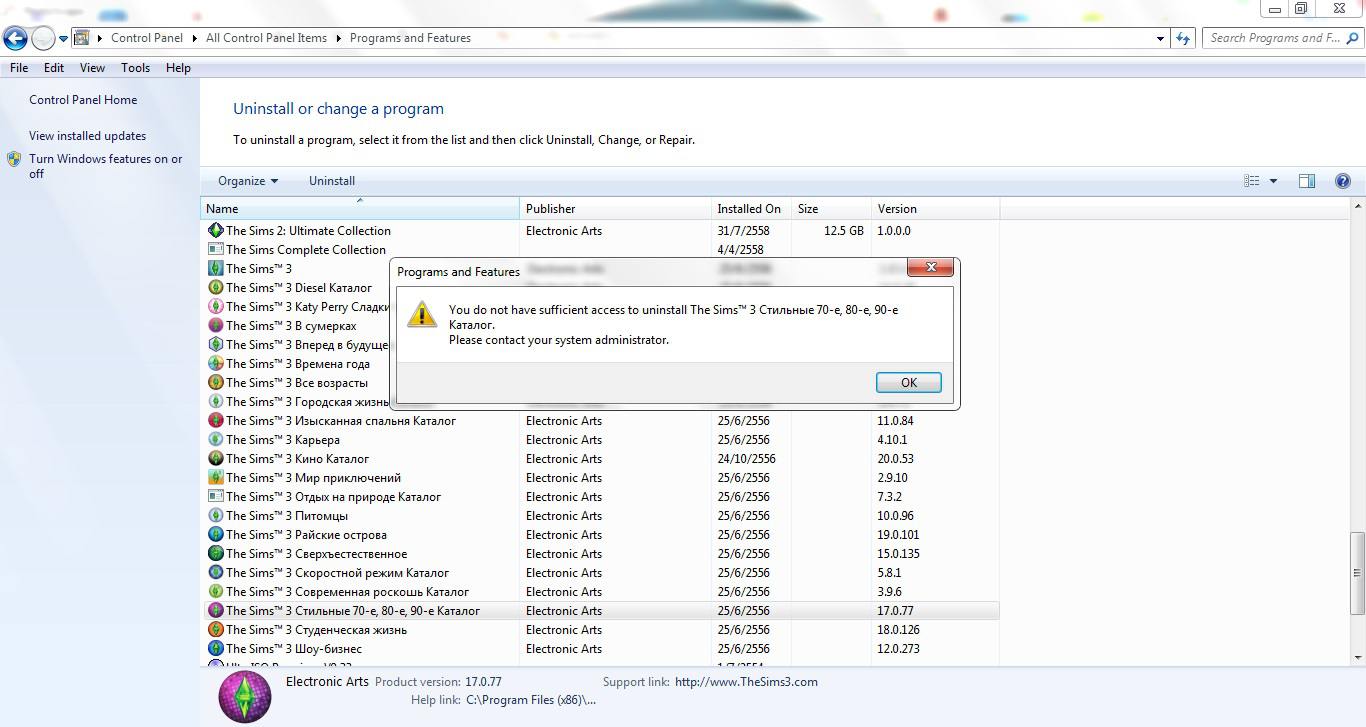Click The Sims 3 Времена года icon
Image resolution: width=1366 pixels, height=727 pixels.
point(215,364)
